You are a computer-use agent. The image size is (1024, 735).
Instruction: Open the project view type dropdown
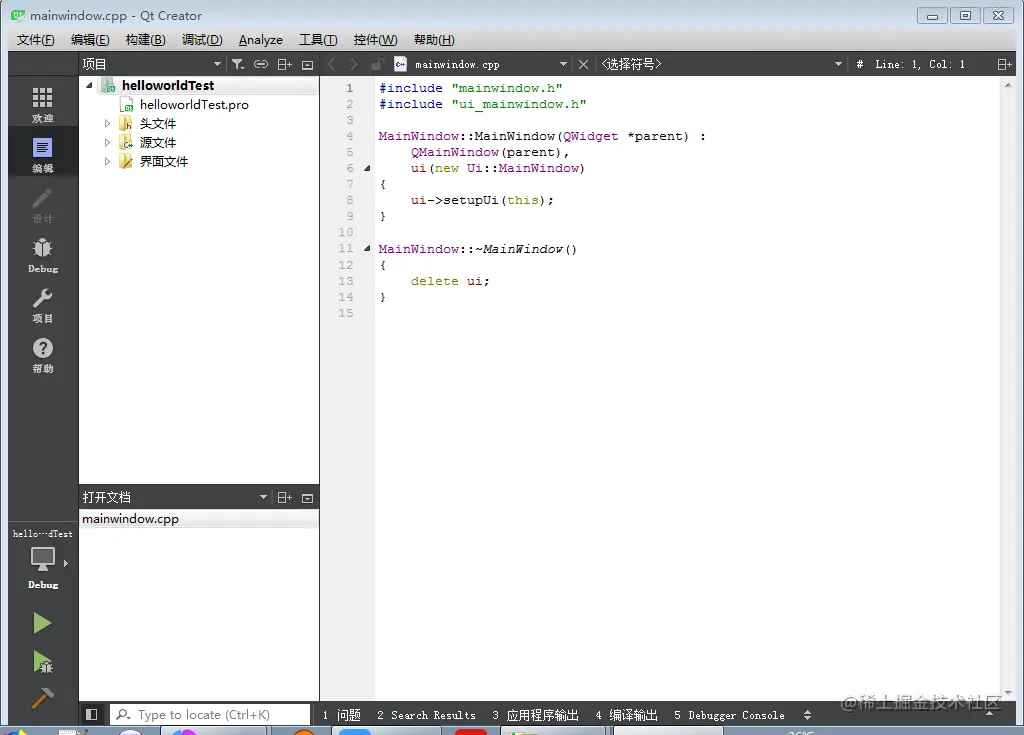(x=217, y=64)
